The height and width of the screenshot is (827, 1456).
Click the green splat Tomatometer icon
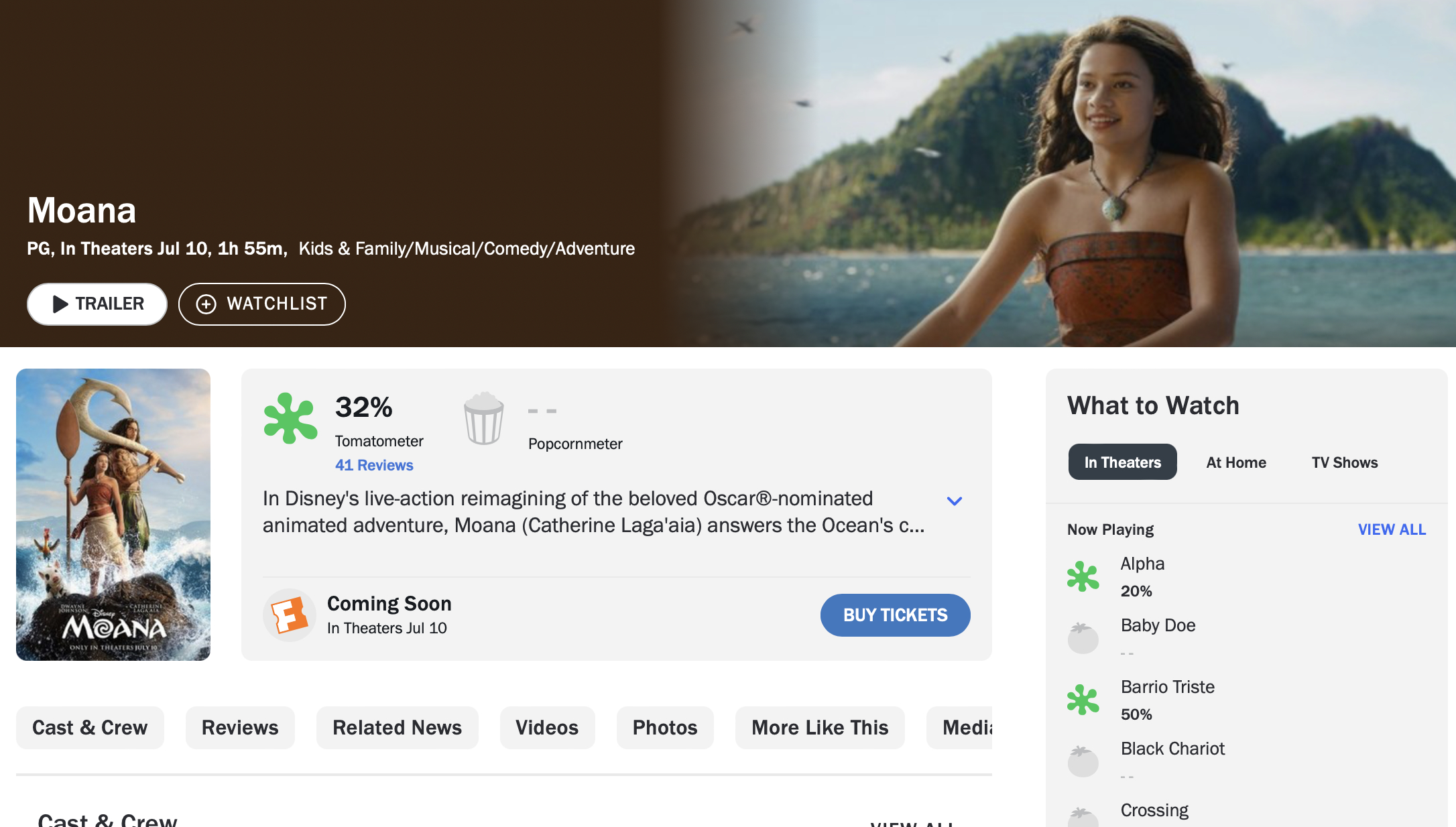pyautogui.click(x=290, y=418)
